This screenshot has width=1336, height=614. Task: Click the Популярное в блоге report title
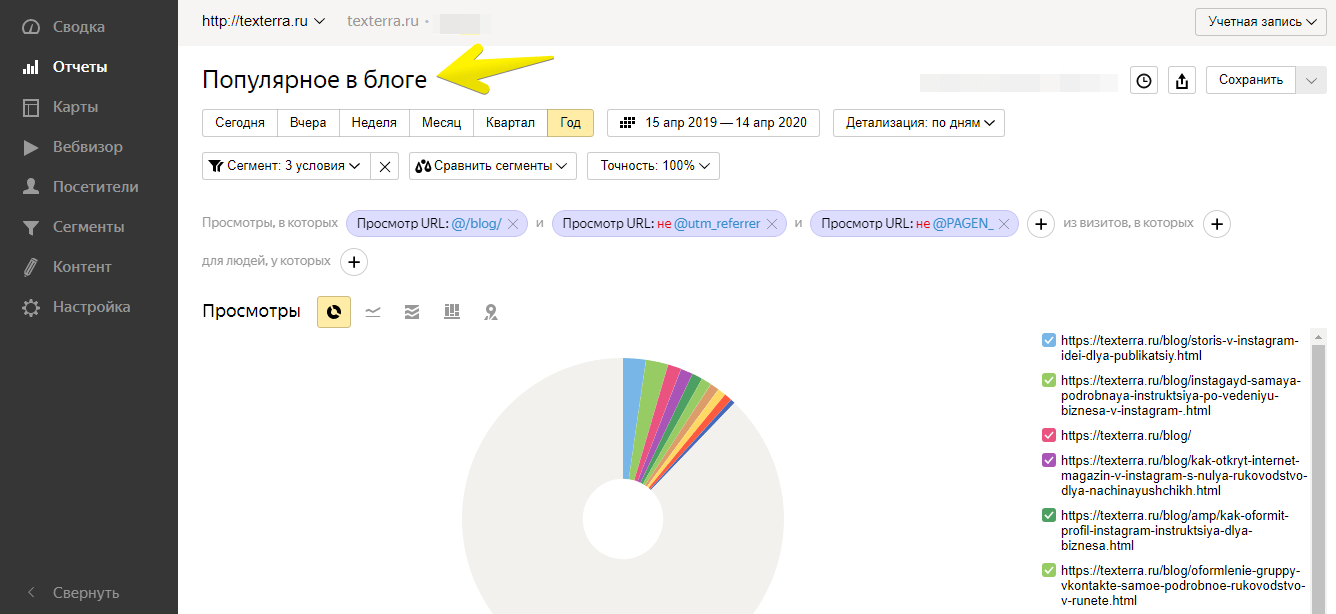click(314, 80)
